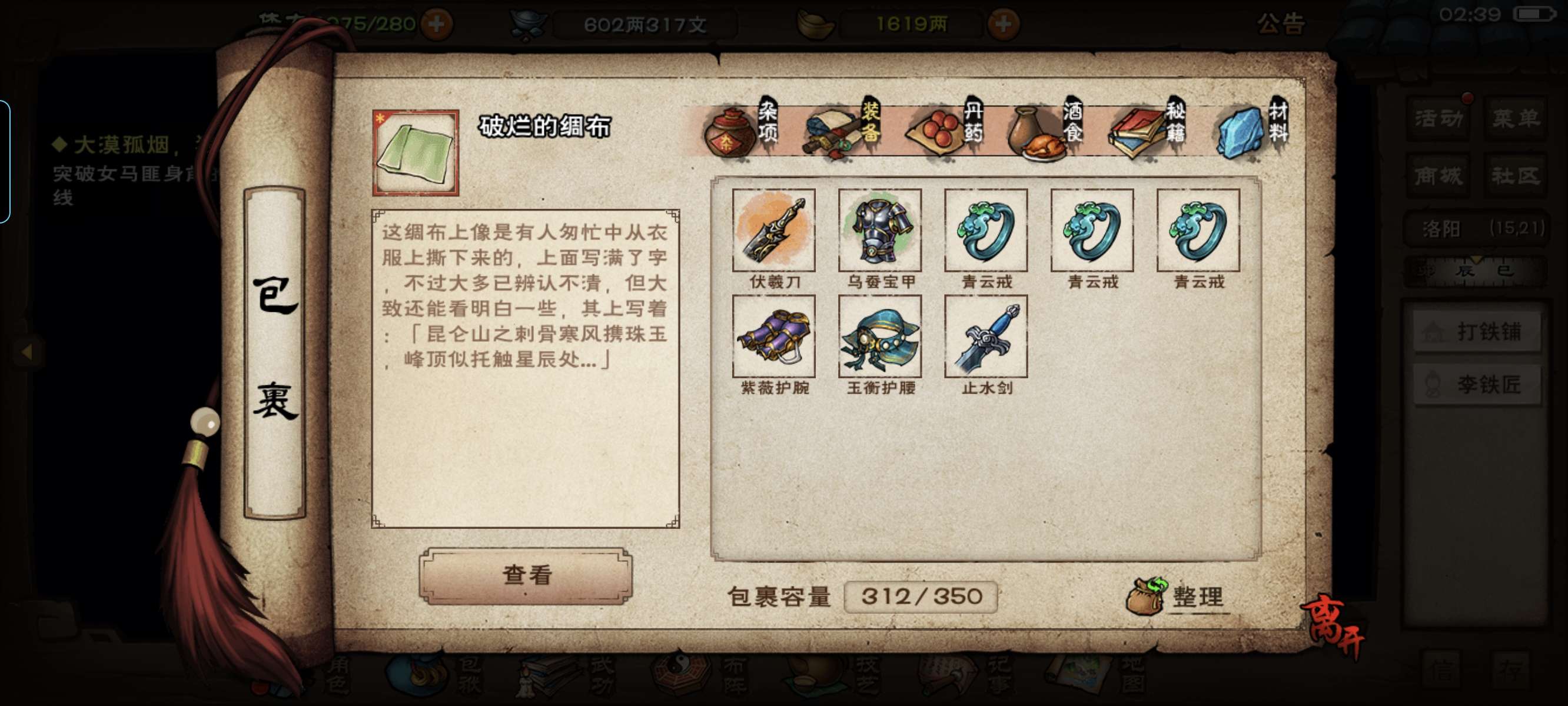Screen dimensions: 1568x706
Task: Select the first 青云戒 ring
Action: click(x=985, y=230)
